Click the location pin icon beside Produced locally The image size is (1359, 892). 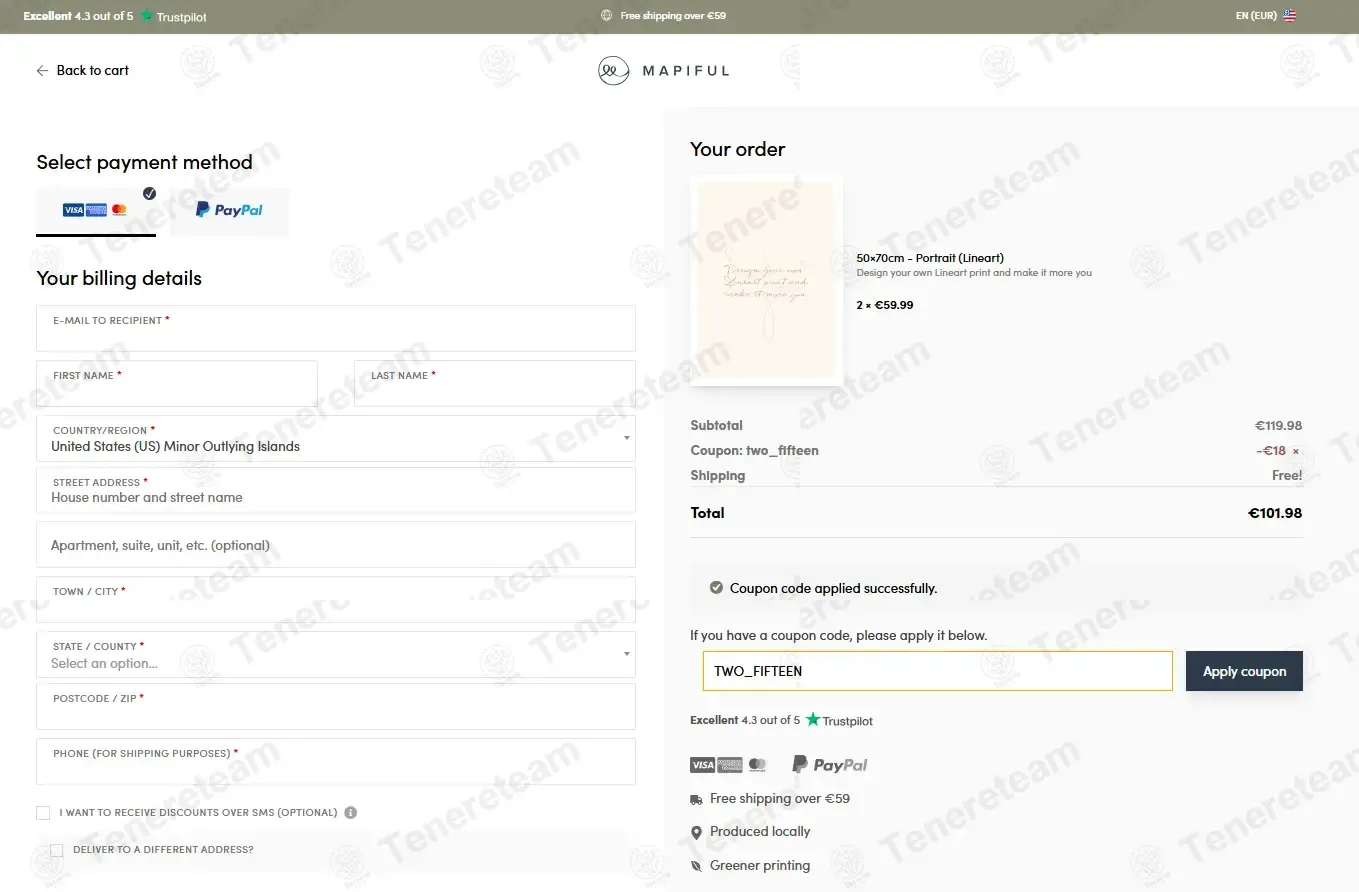[x=696, y=833]
